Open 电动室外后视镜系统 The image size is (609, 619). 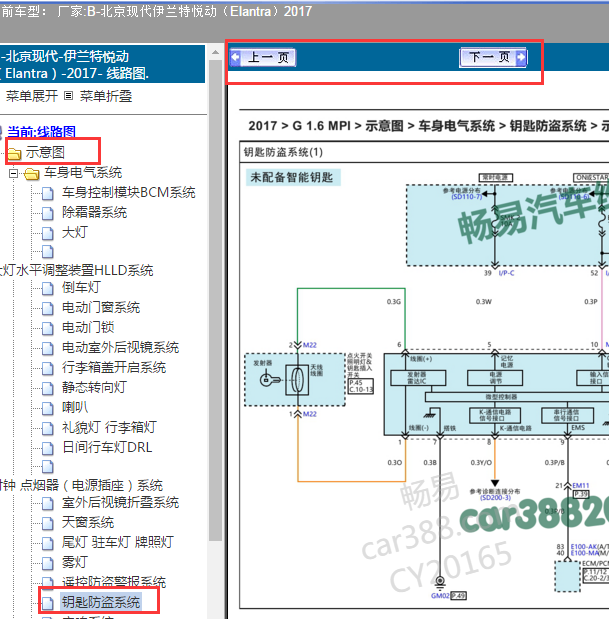point(120,347)
